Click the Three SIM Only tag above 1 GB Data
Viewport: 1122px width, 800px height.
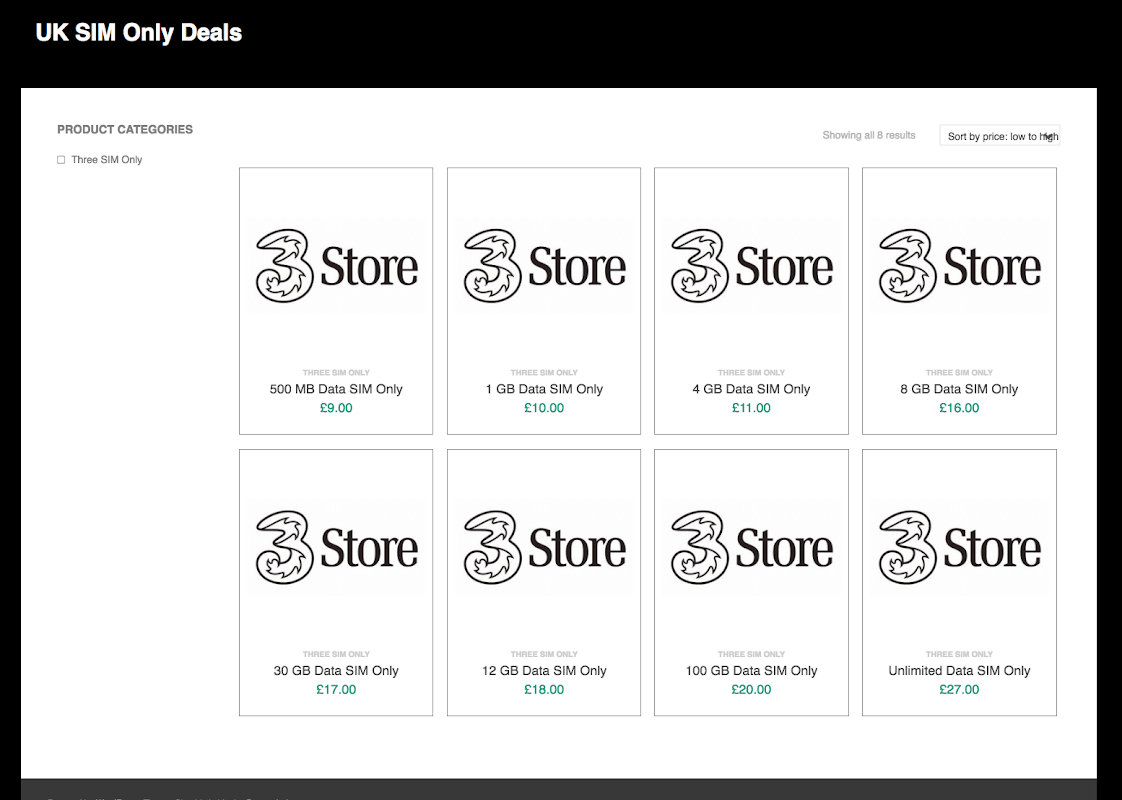(544, 373)
